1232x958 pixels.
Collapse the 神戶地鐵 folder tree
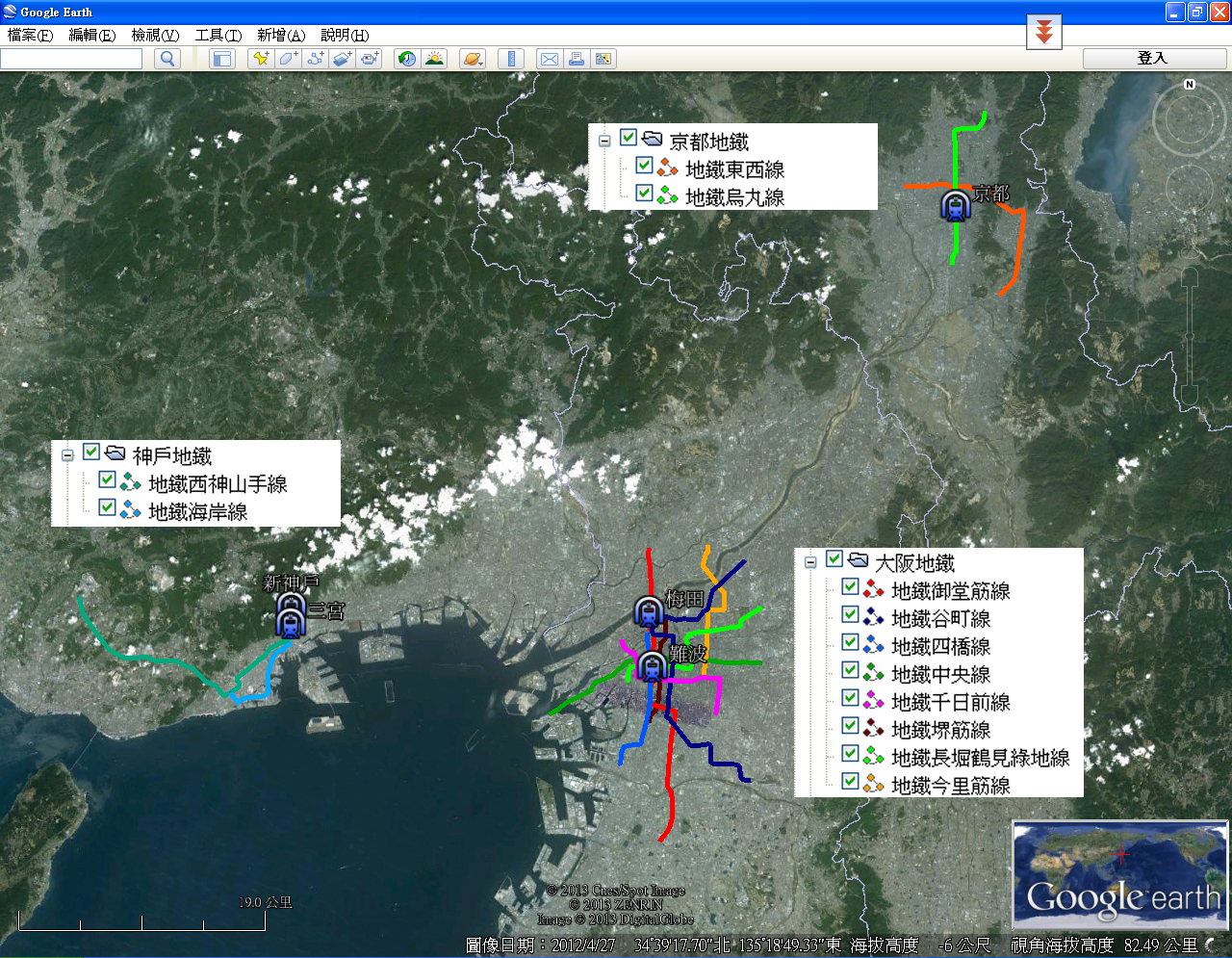[67, 454]
